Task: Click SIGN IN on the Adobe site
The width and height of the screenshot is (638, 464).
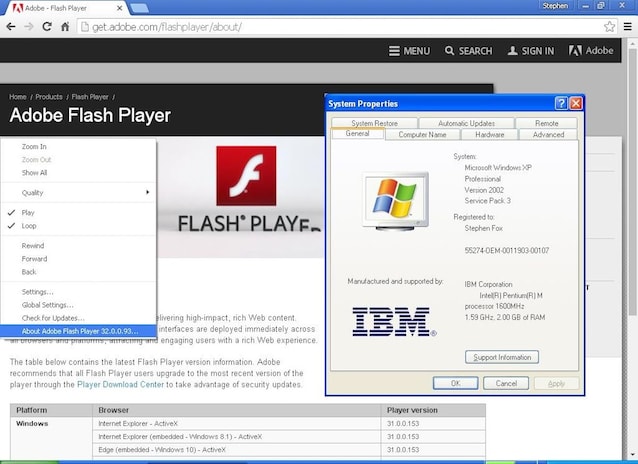Action: [x=531, y=51]
